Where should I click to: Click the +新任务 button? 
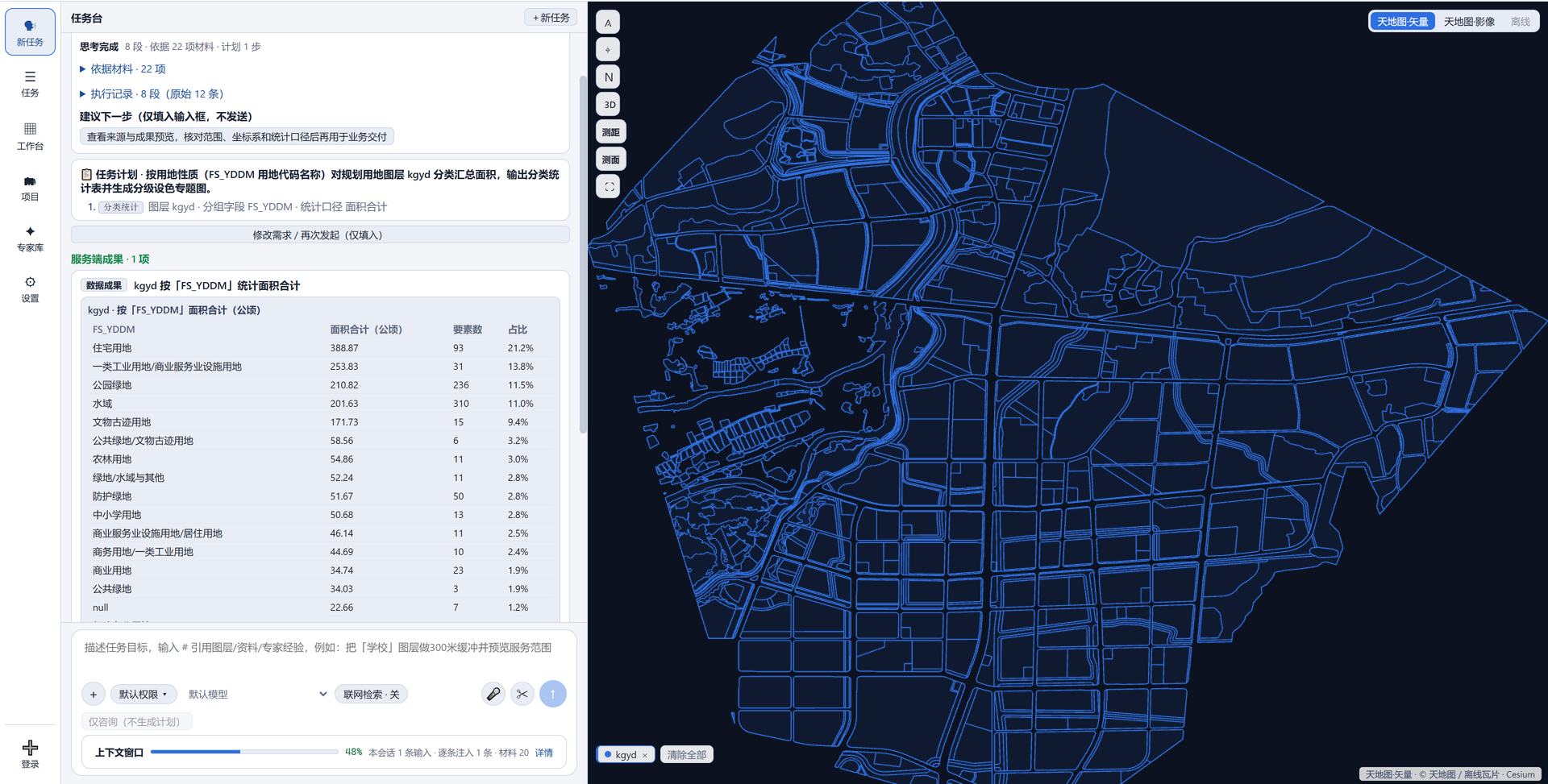(551, 18)
